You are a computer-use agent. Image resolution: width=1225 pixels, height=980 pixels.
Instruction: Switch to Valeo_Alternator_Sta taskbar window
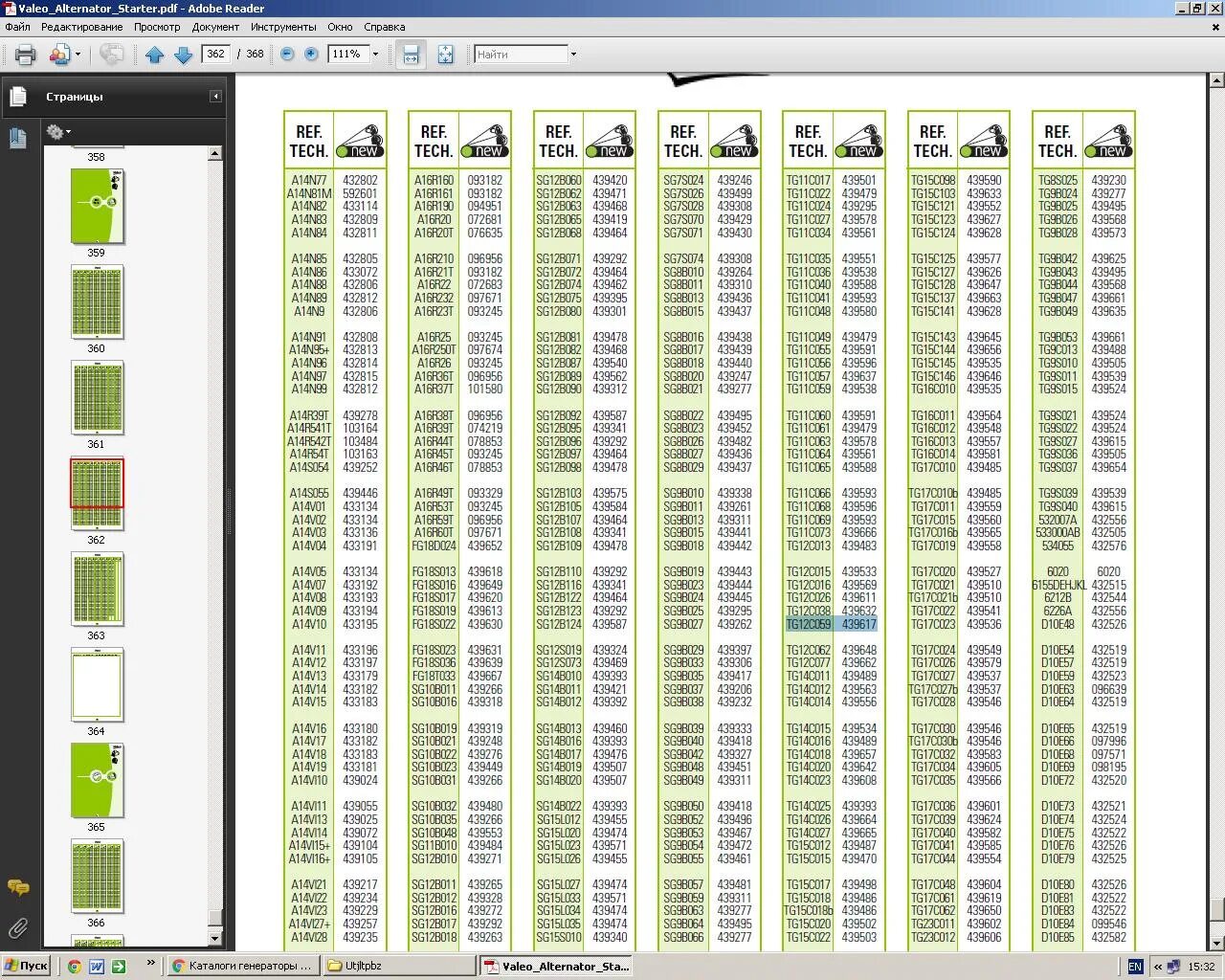[x=557, y=966]
